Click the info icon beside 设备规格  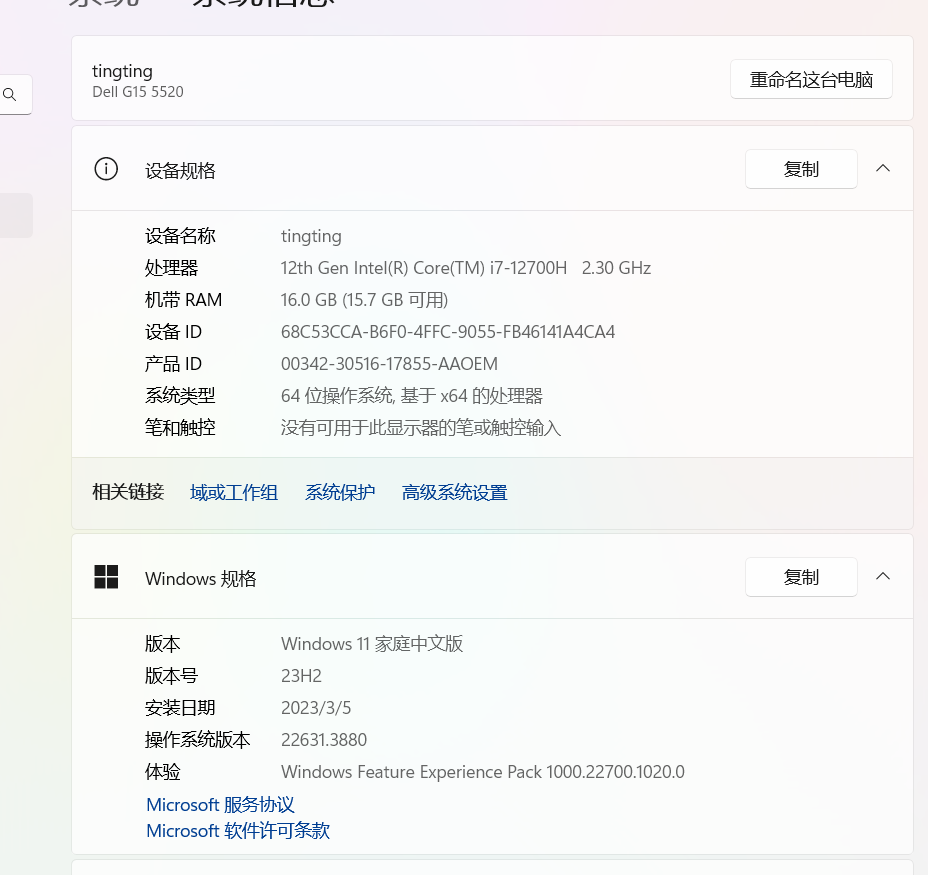[106, 169]
